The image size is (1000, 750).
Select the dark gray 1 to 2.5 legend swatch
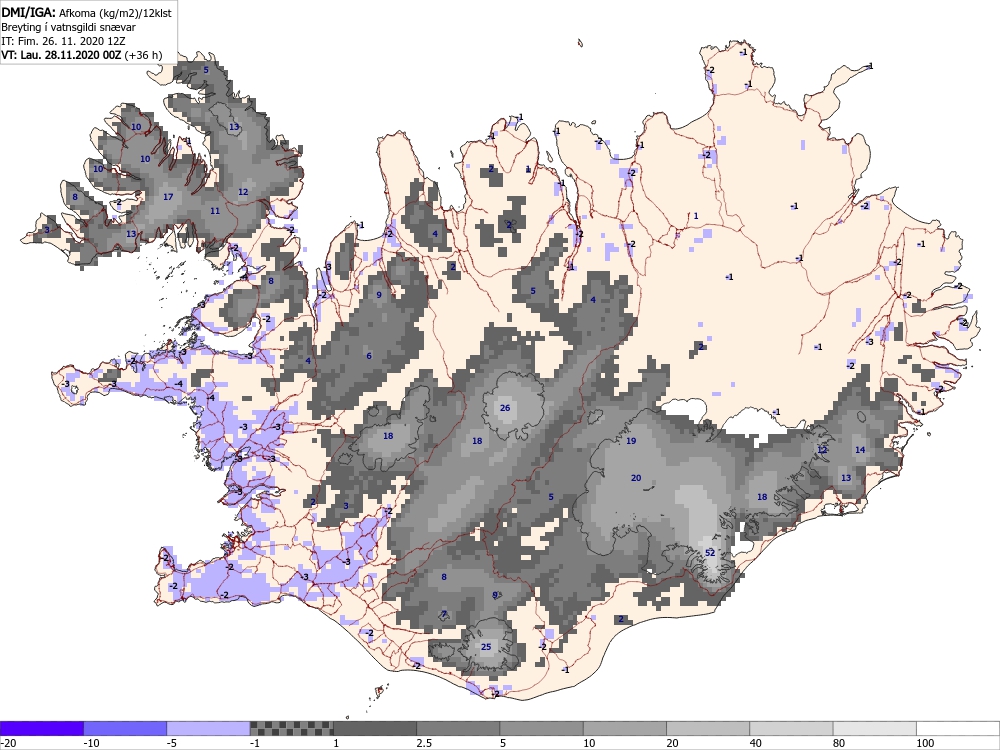click(x=375, y=728)
